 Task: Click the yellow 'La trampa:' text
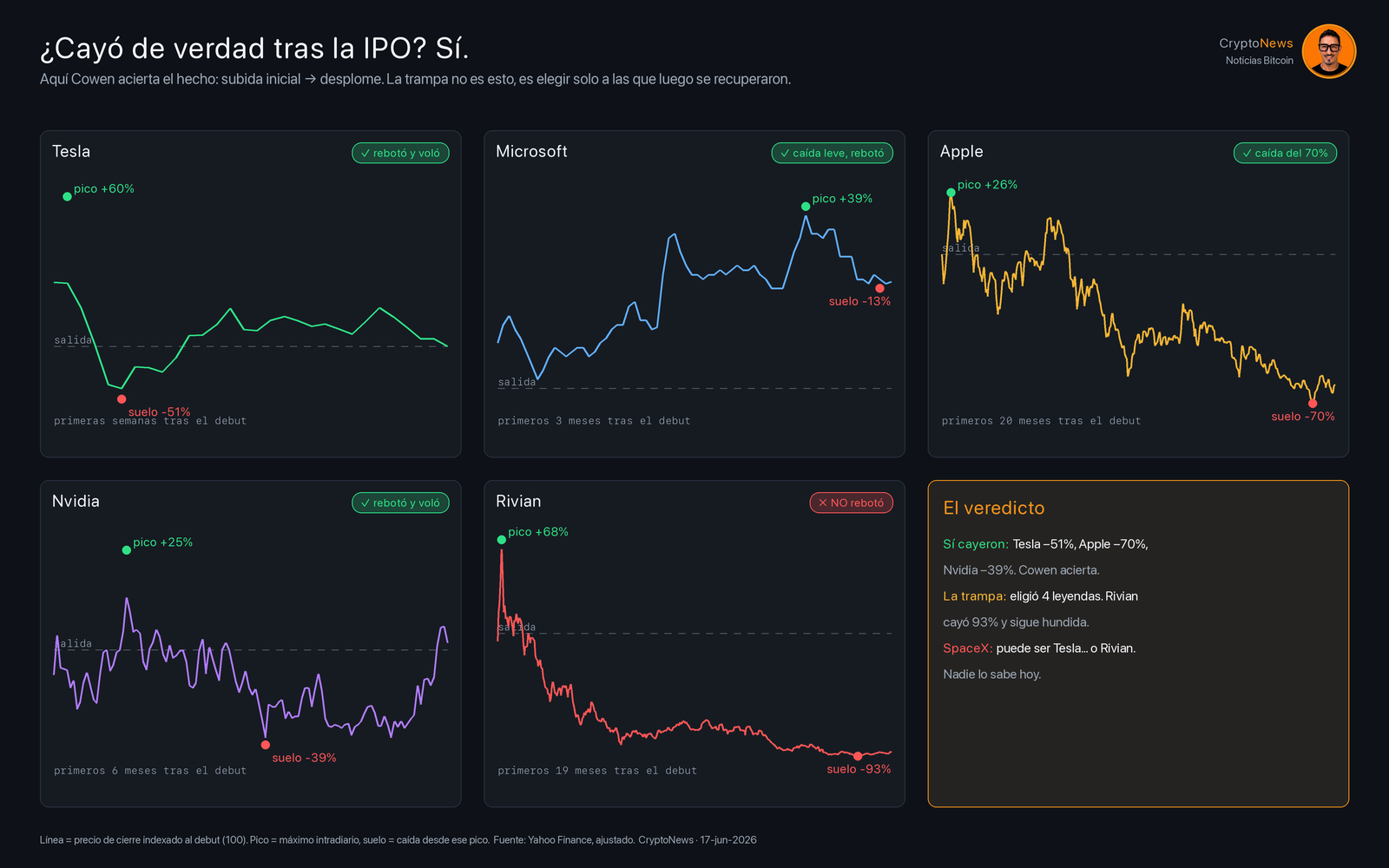point(974,596)
